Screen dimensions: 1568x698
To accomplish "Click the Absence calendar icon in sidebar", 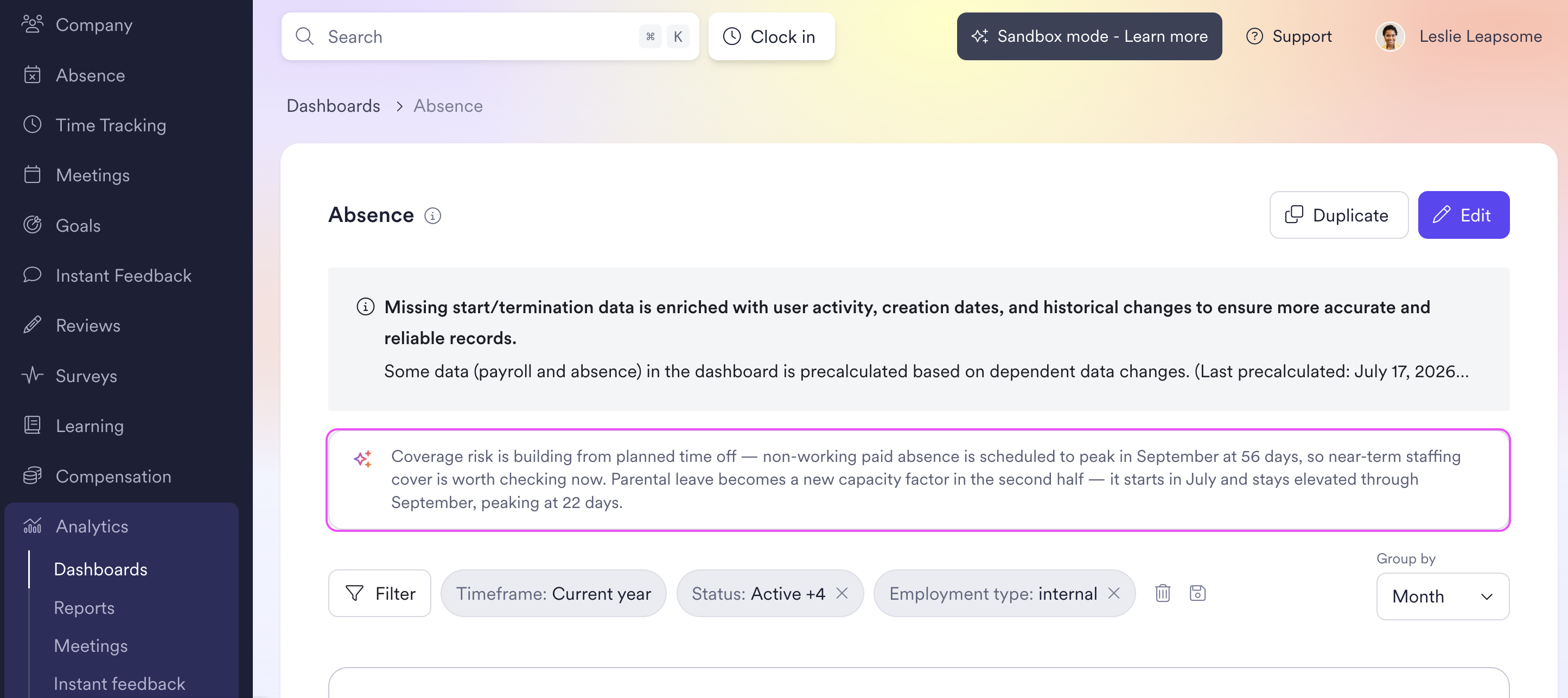I will point(32,75).
